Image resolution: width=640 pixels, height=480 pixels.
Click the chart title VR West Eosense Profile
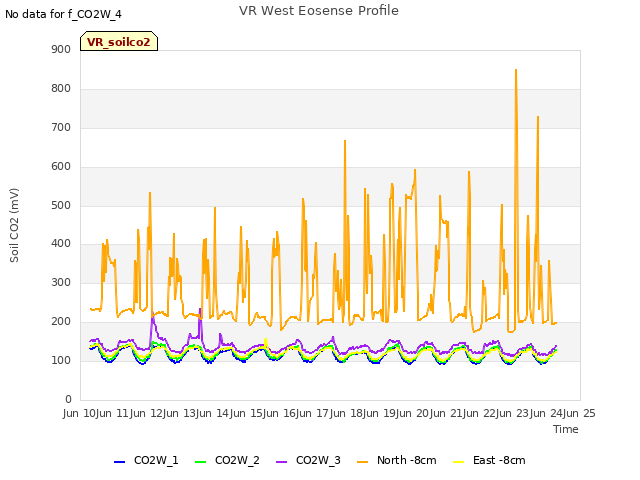tap(319, 10)
